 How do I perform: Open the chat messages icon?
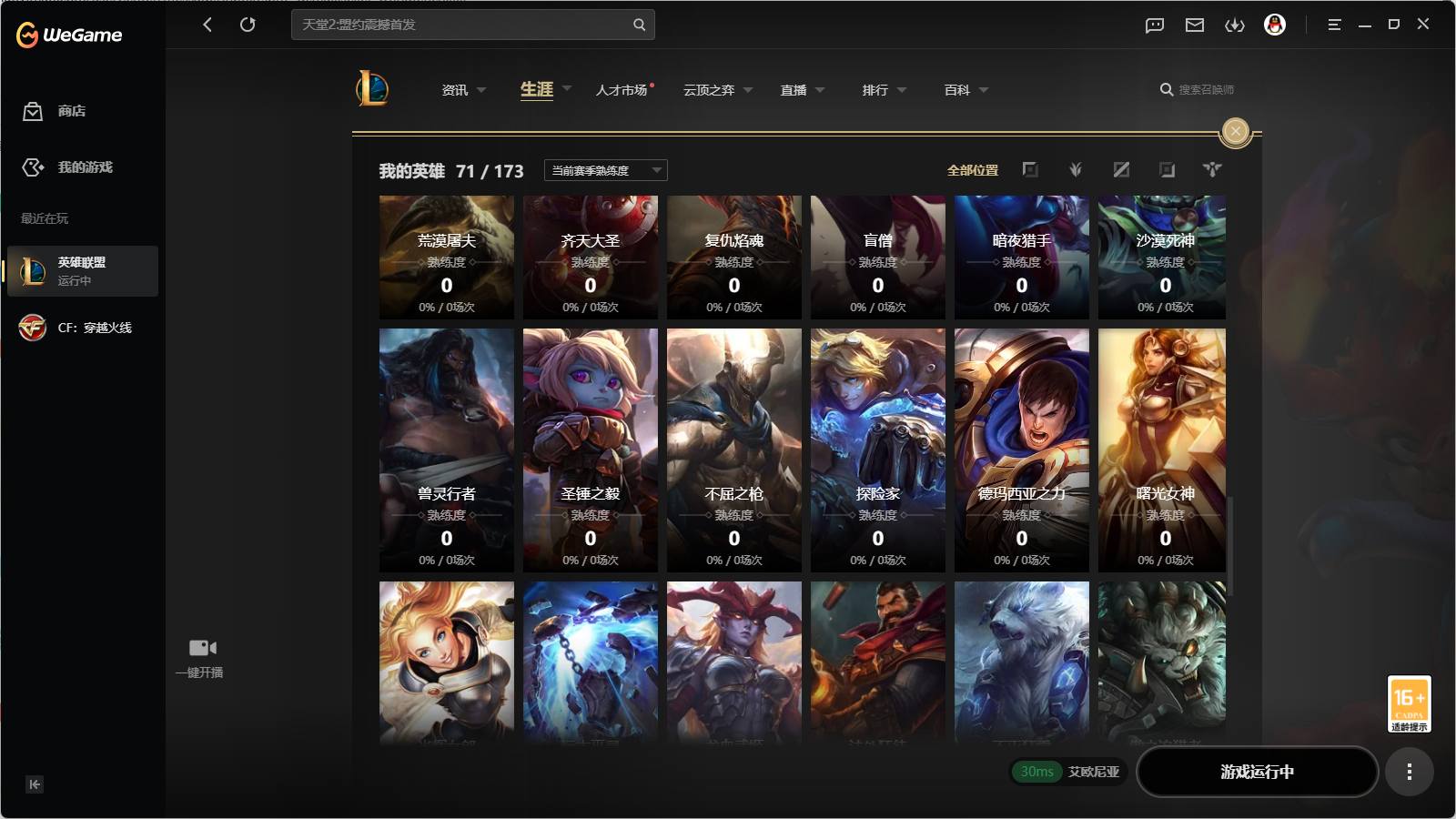(1155, 25)
